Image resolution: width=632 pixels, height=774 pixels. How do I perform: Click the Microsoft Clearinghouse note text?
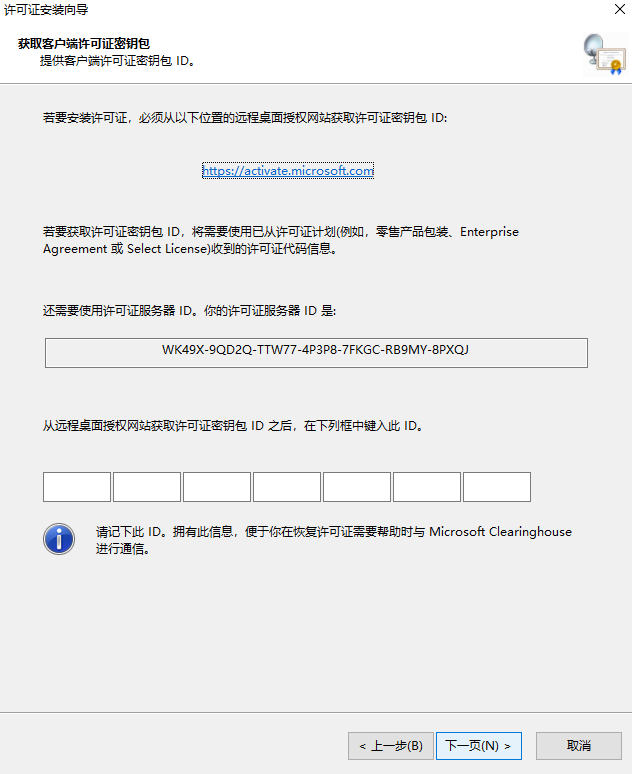(333, 540)
